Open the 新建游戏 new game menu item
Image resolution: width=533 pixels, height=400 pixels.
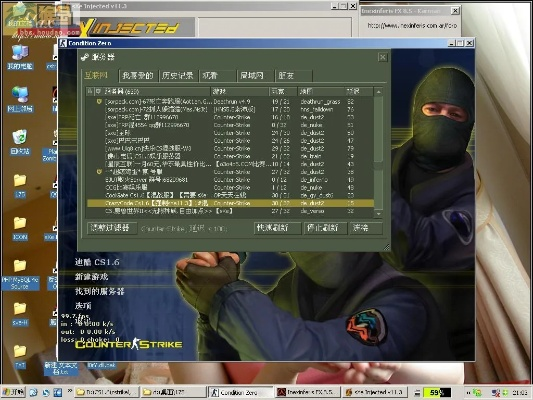click(91, 277)
